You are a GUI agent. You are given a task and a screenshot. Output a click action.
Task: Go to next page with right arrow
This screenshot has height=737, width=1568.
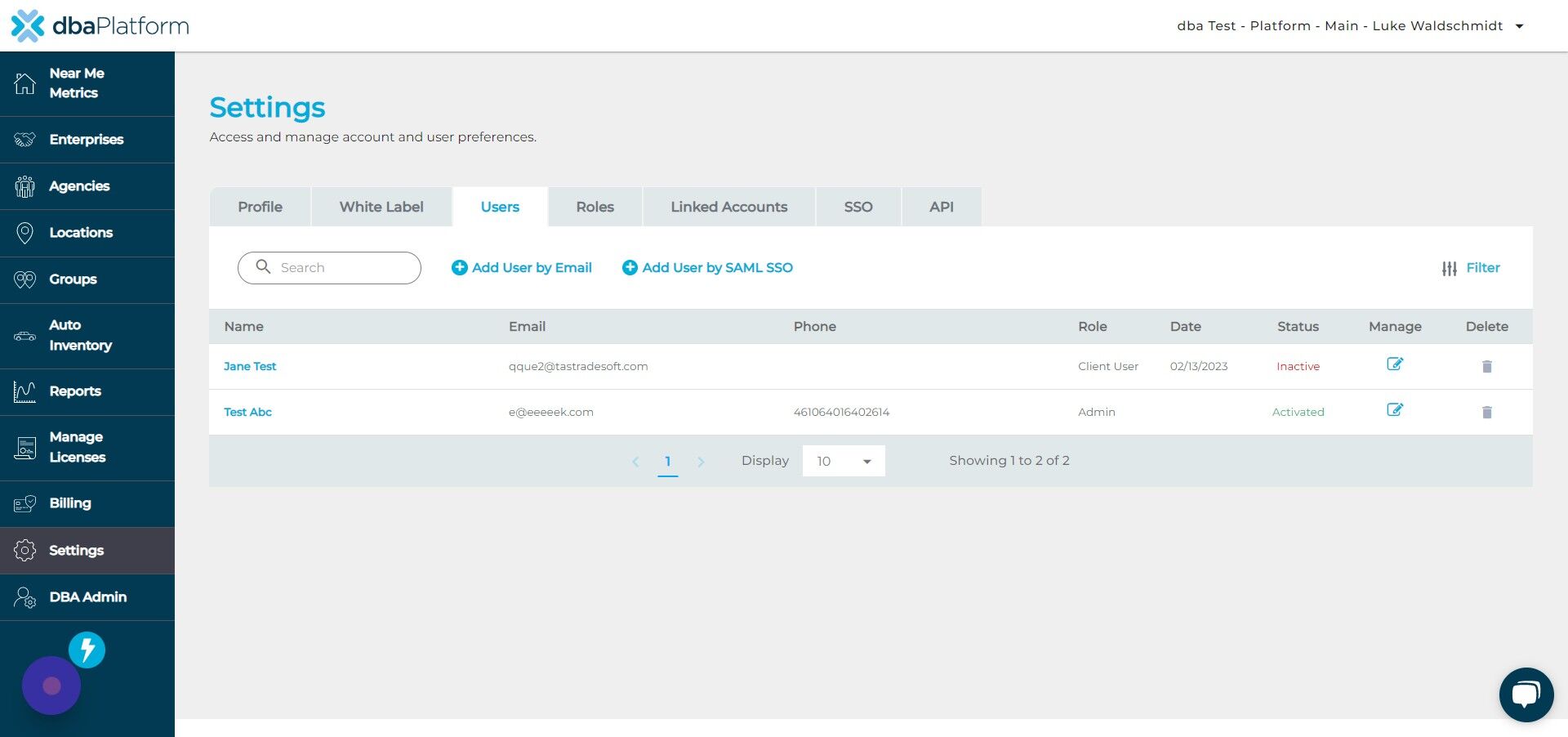click(702, 461)
